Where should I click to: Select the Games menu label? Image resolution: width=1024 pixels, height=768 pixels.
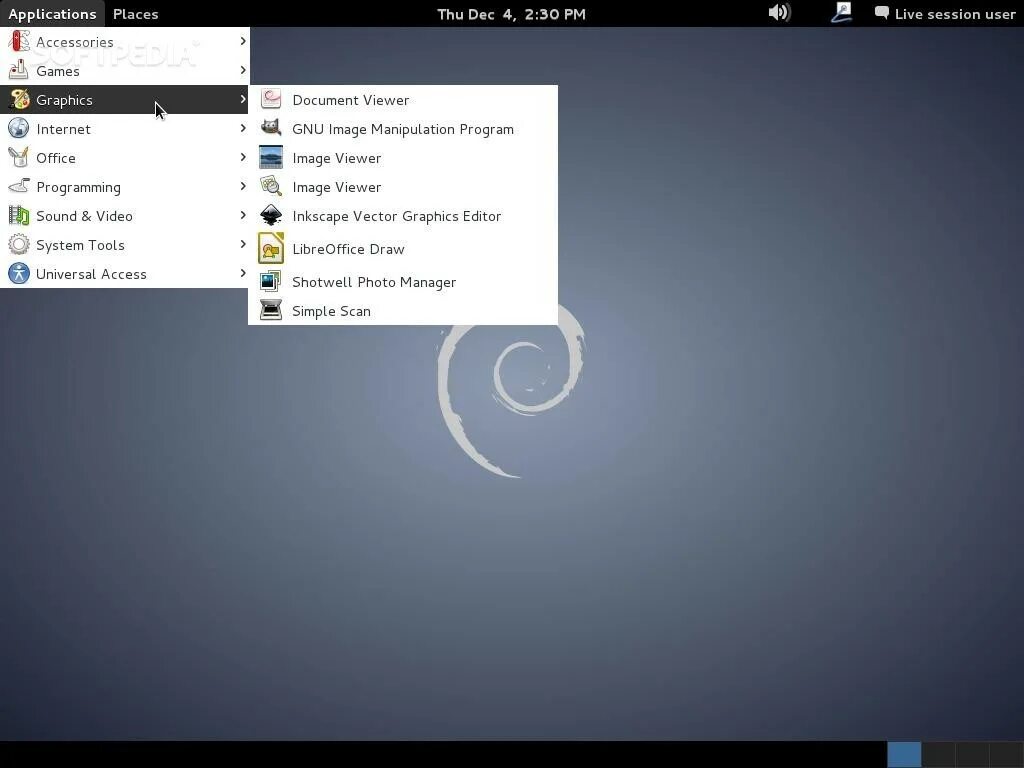(58, 71)
